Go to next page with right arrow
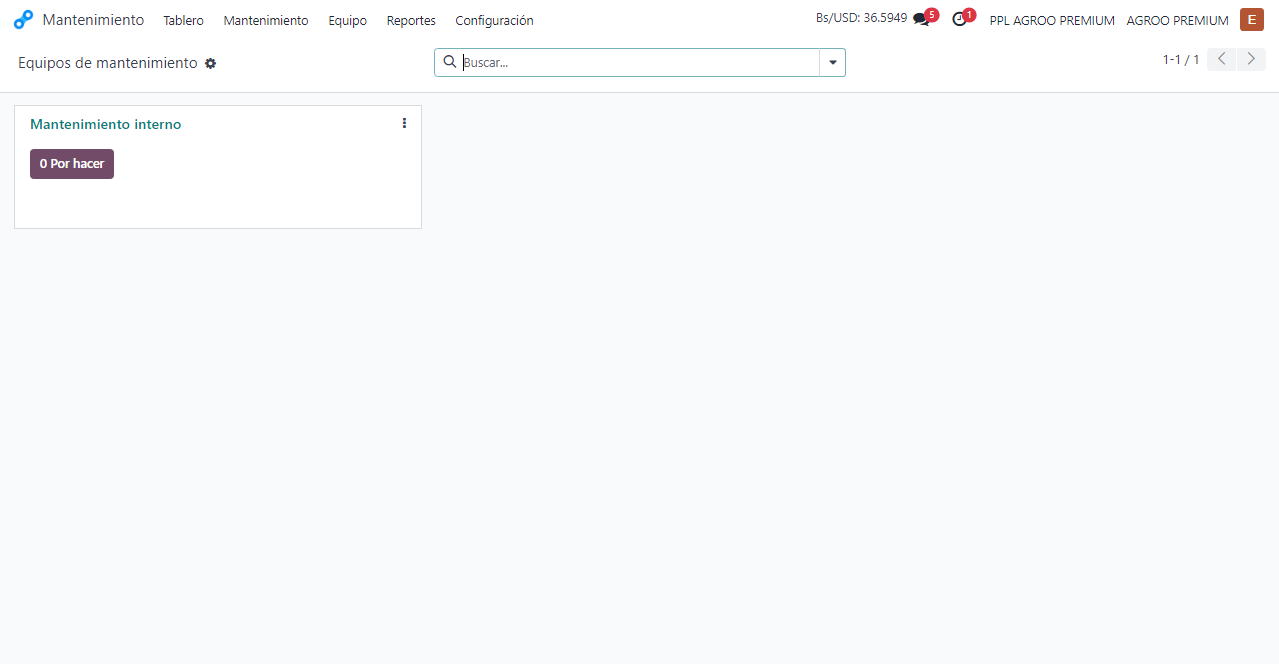1279x664 pixels. point(1251,60)
